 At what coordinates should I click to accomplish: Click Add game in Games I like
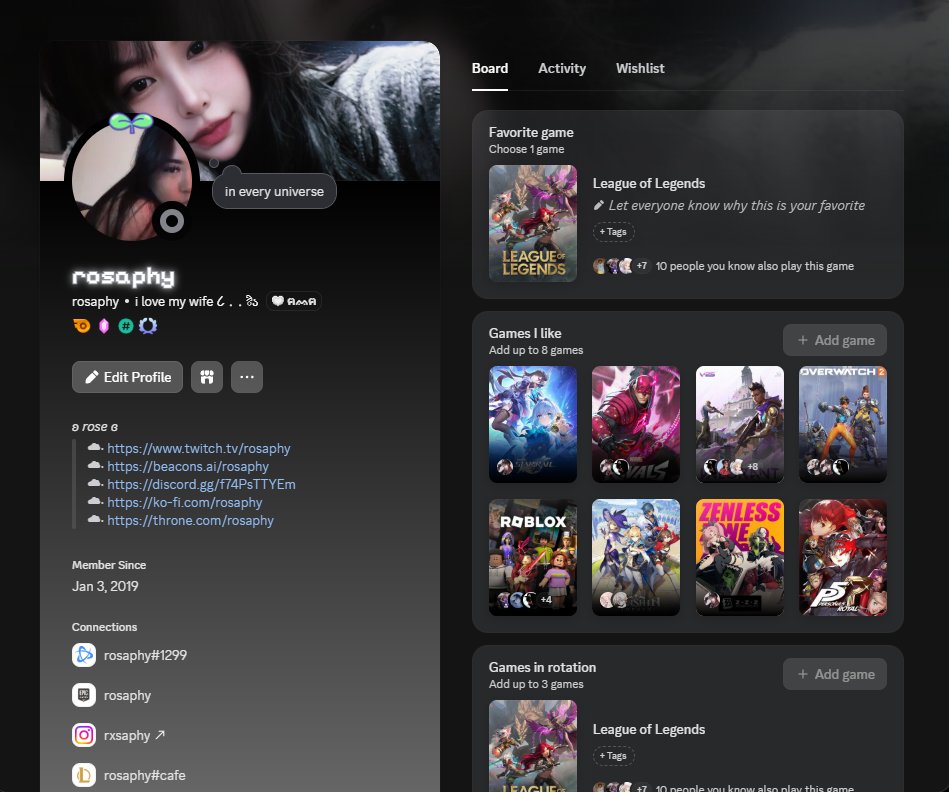835,340
